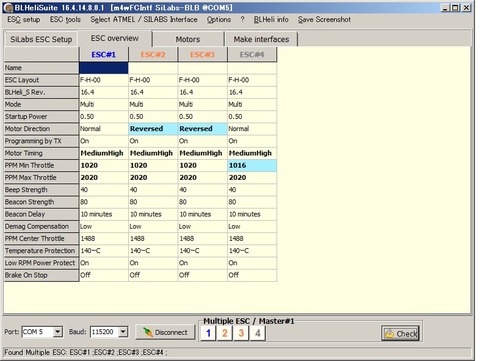
Task: Click the Beacon Strength row label
Action: click(41, 202)
